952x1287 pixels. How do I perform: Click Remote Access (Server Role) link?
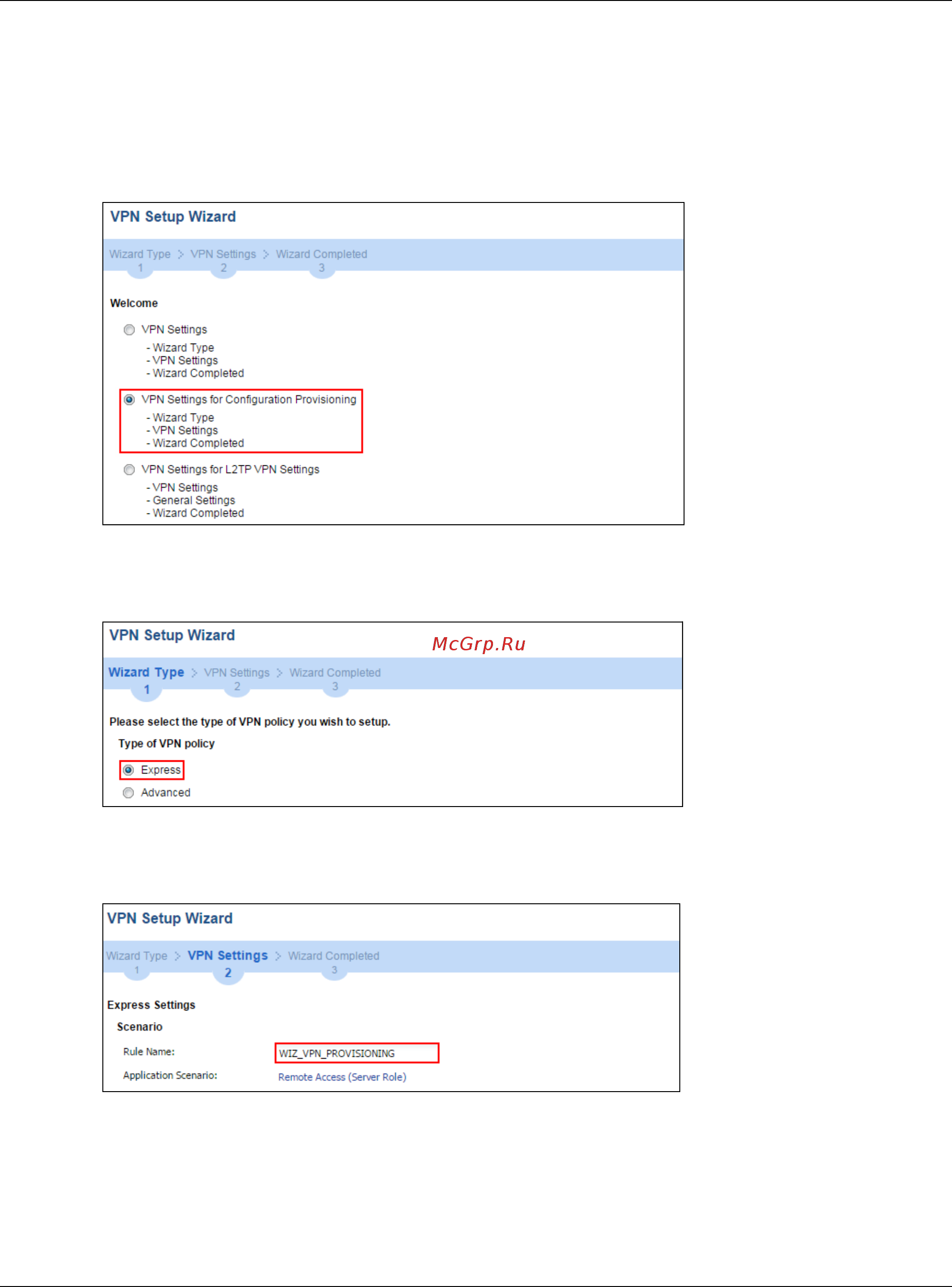pos(342,1077)
